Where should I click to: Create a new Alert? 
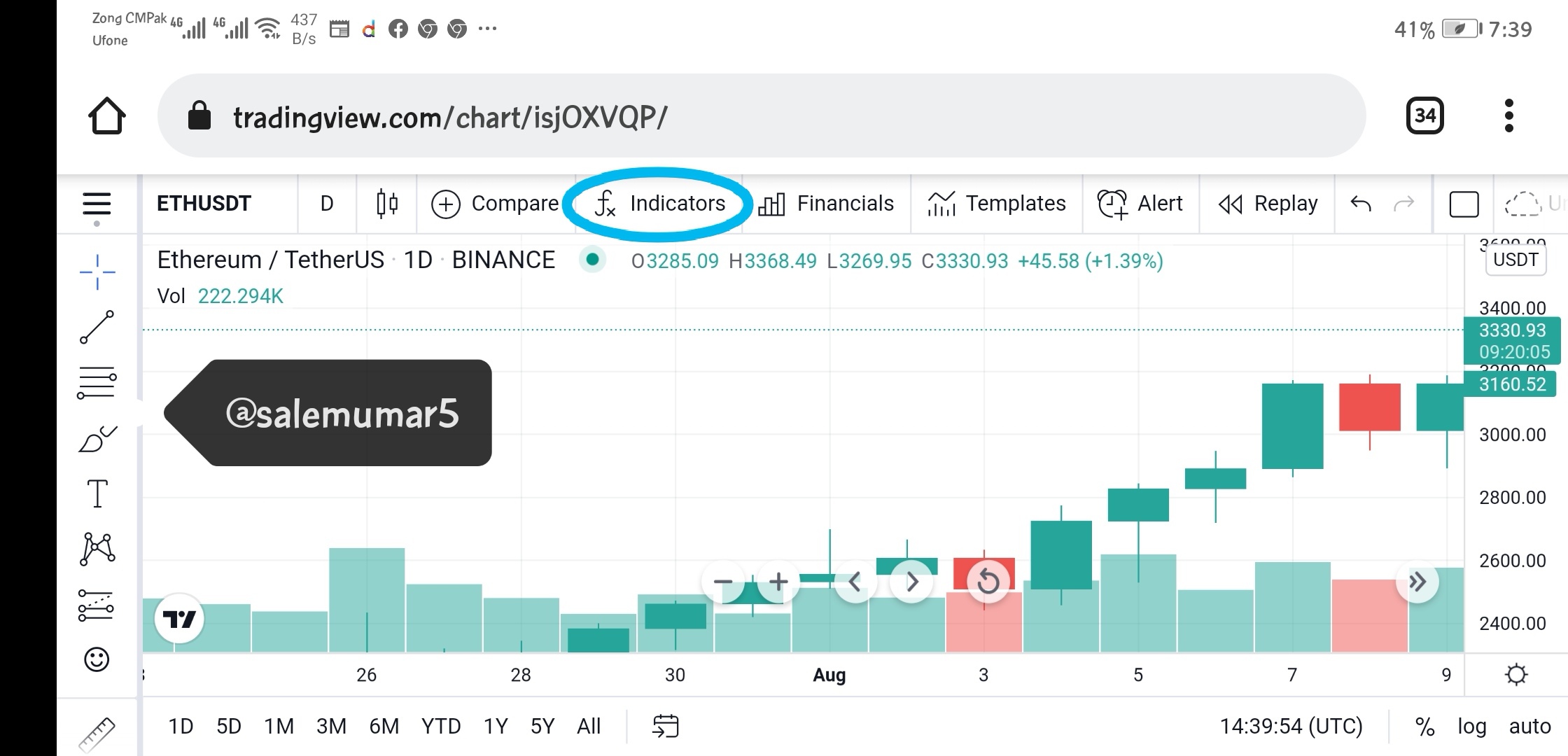click(1140, 204)
